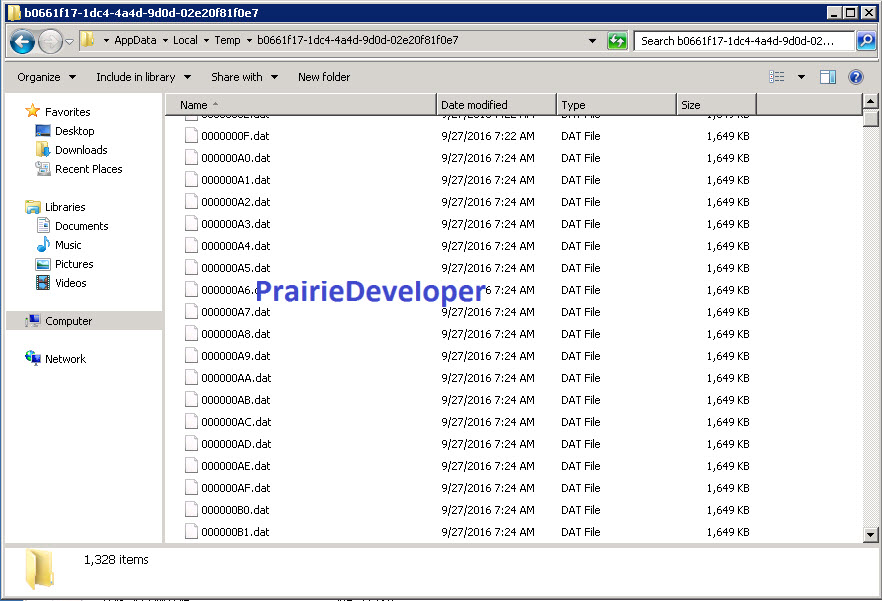Image resolution: width=882 pixels, height=601 pixels.
Task: Go back with the blue Back arrow
Action: (x=22, y=41)
